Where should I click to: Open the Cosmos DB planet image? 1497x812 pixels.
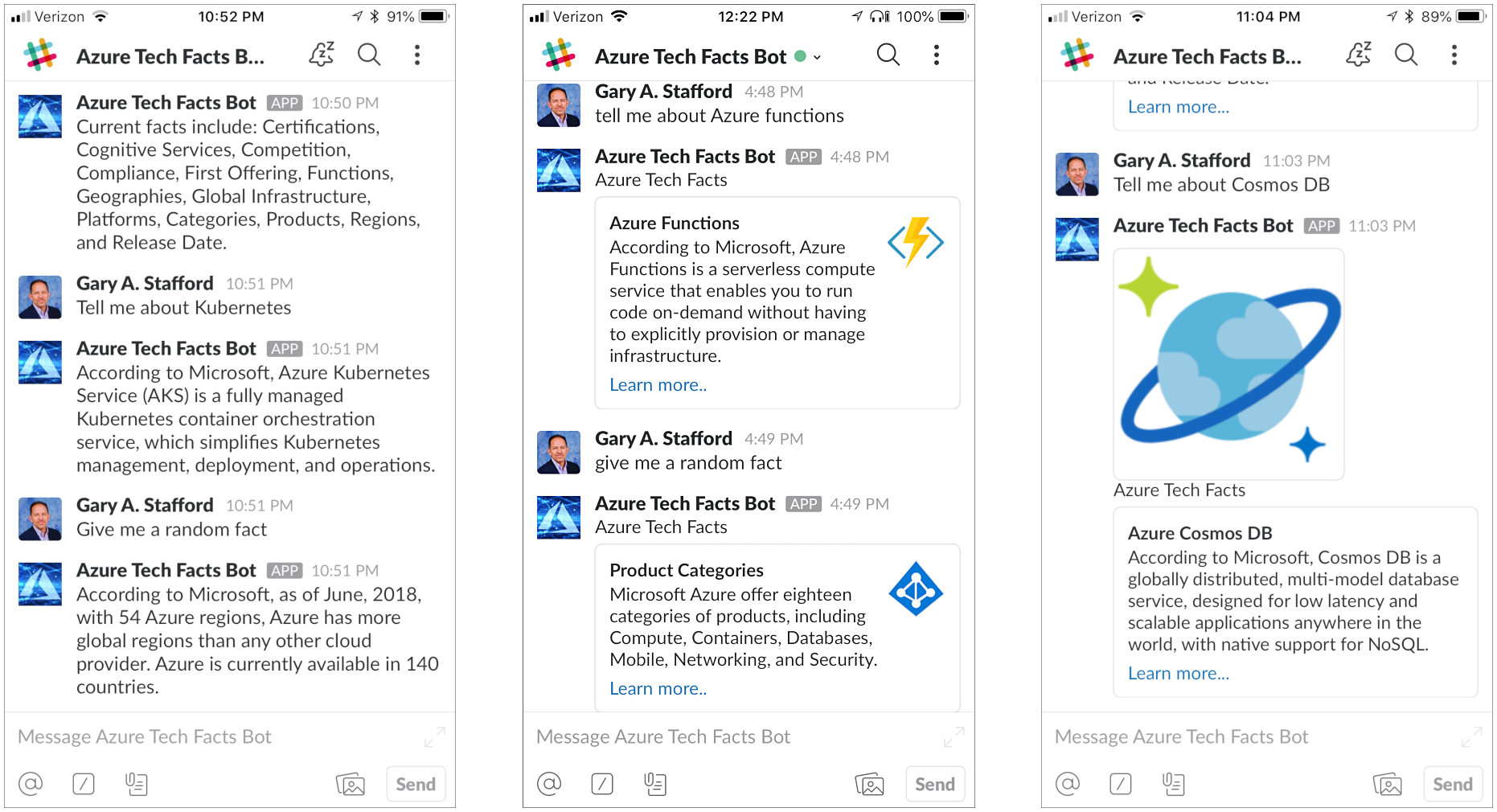[x=1228, y=363]
